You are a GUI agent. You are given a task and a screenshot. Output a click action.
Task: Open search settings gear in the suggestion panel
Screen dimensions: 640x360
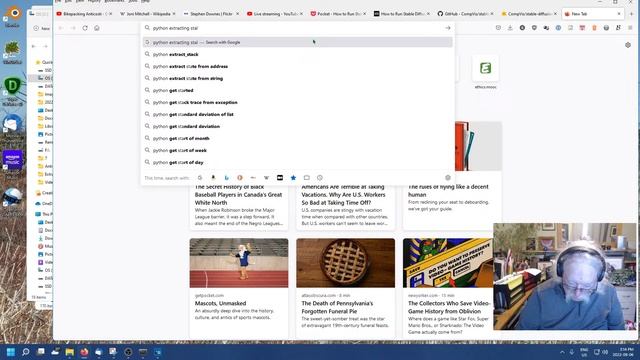click(x=448, y=178)
